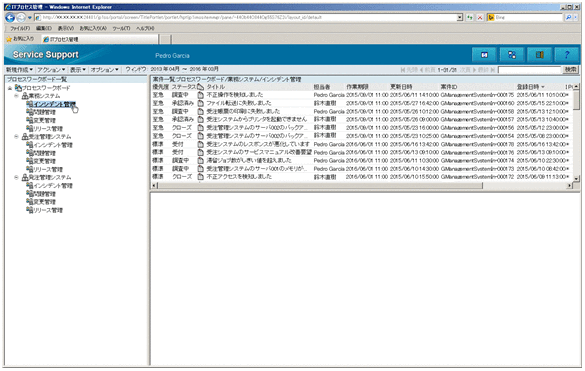The image size is (585, 371).
Task: Click case list vertical scroll up arrow
Action: tap(576, 87)
